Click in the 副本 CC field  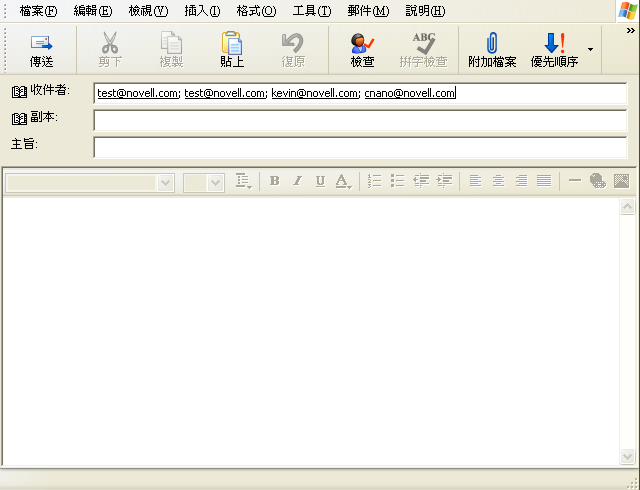click(360, 120)
